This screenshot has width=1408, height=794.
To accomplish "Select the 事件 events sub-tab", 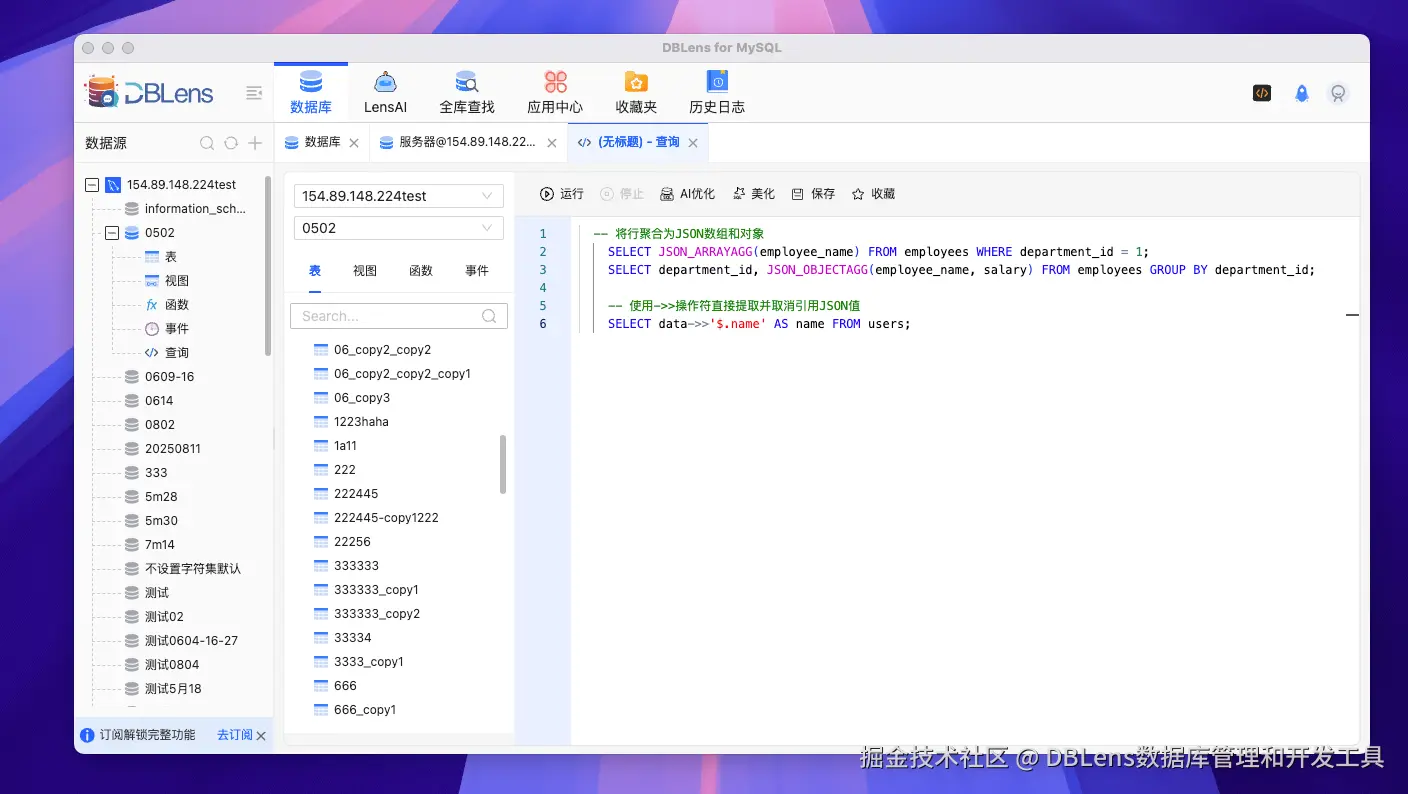I will click(477, 271).
